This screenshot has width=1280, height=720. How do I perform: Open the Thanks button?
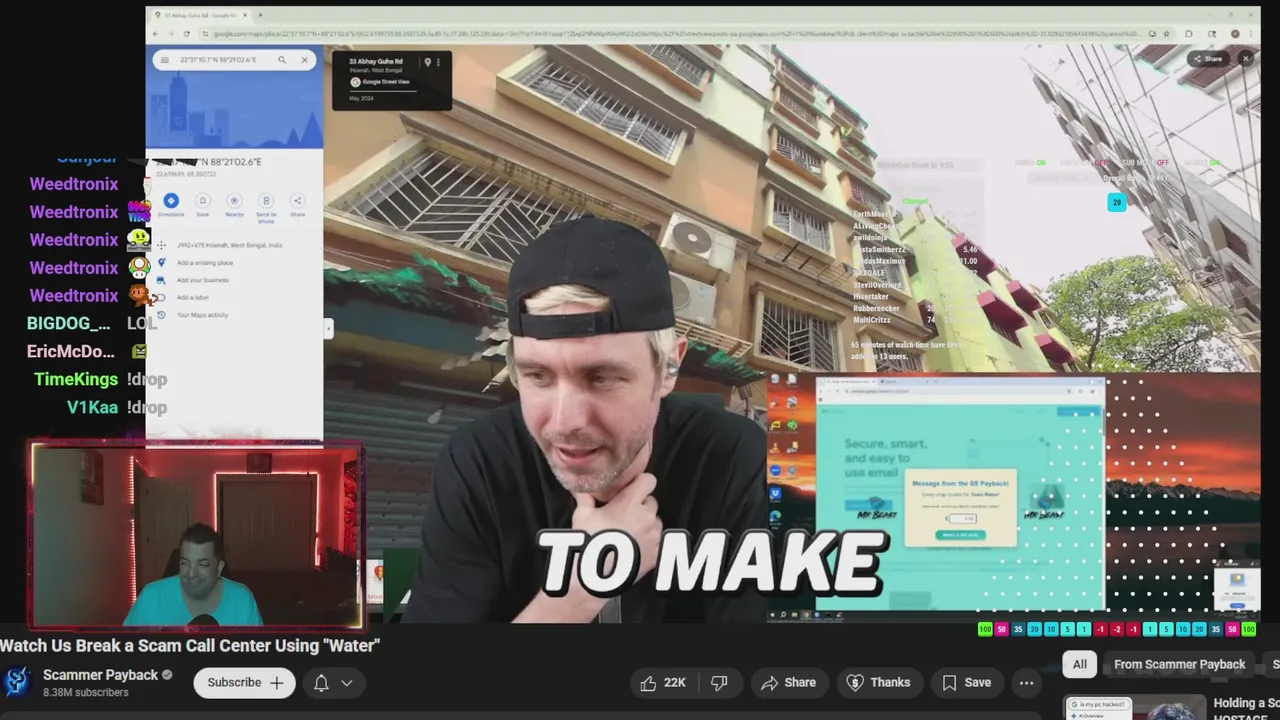pyautogui.click(x=878, y=683)
